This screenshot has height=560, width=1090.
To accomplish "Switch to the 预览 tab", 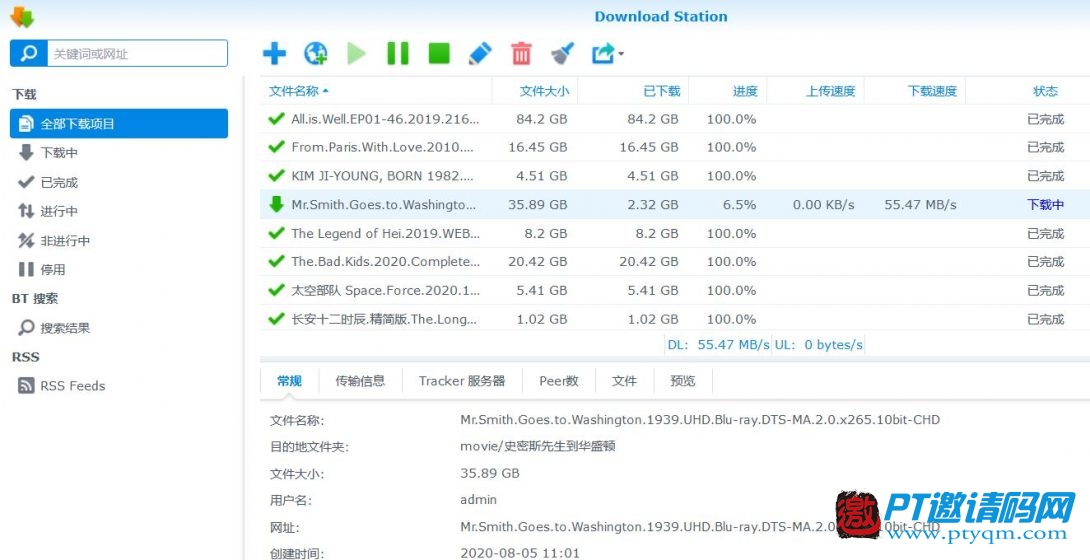I will pos(683,381).
